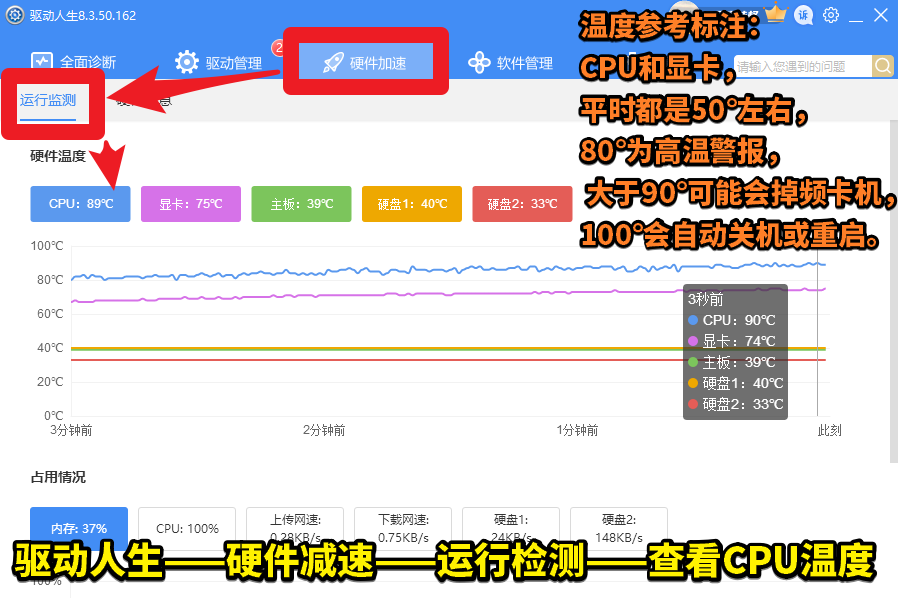Image resolution: width=898 pixels, height=598 pixels.
Task: Select the 内存: 37% usage button
Action: coord(79,528)
